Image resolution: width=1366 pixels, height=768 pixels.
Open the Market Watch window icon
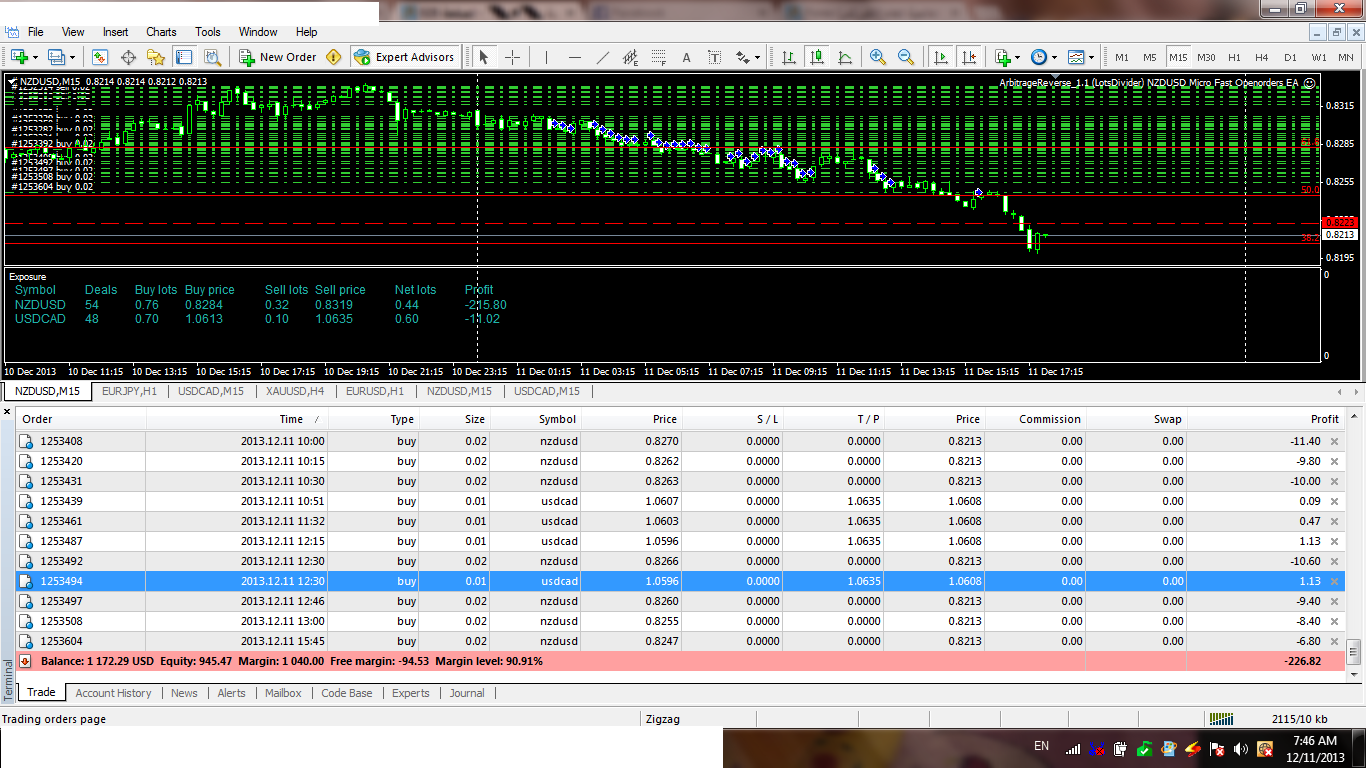coord(100,57)
